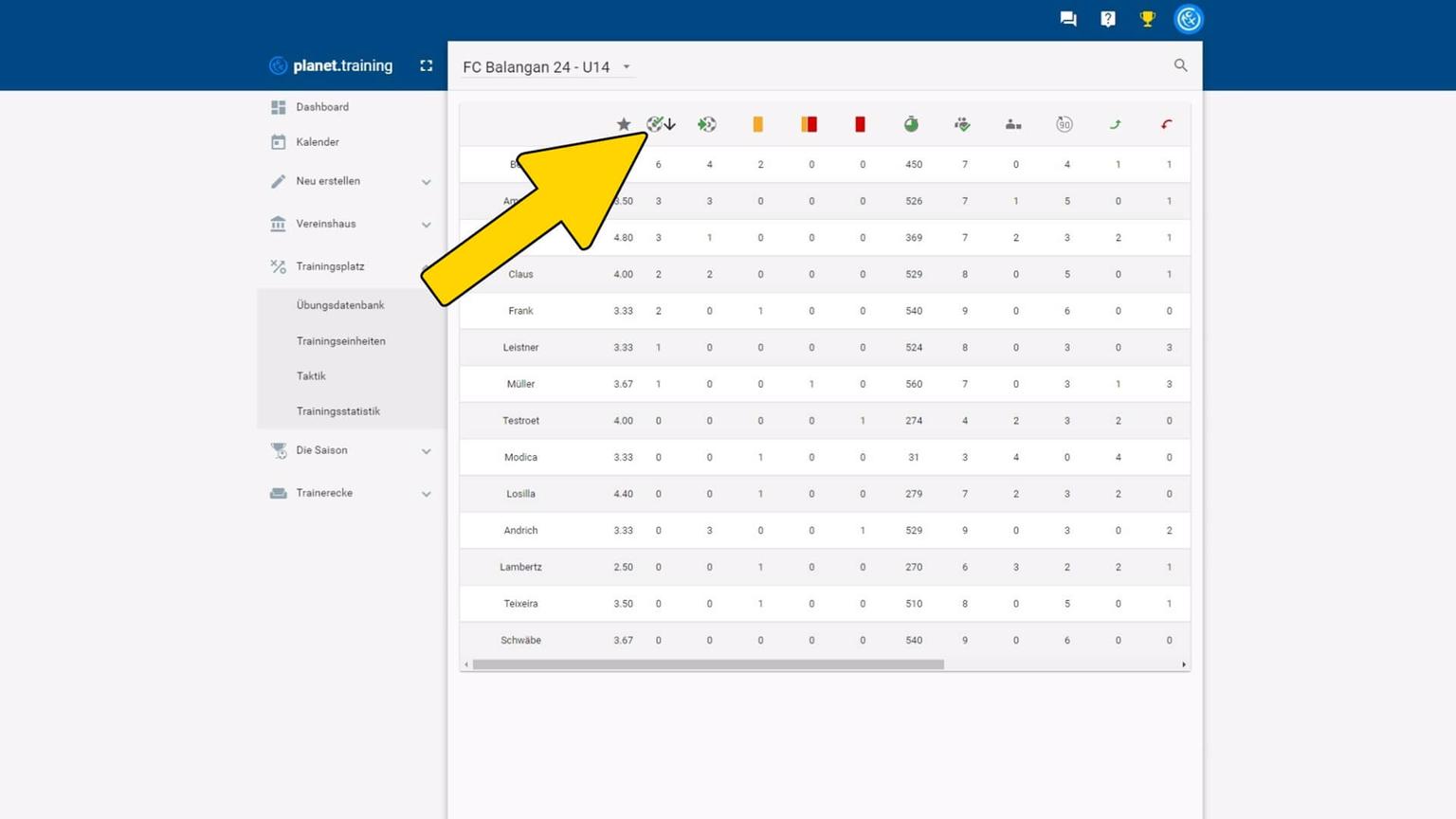Screen dimensions: 1456x819
Task: Open the trophy icon in top bar
Action: tap(1147, 19)
